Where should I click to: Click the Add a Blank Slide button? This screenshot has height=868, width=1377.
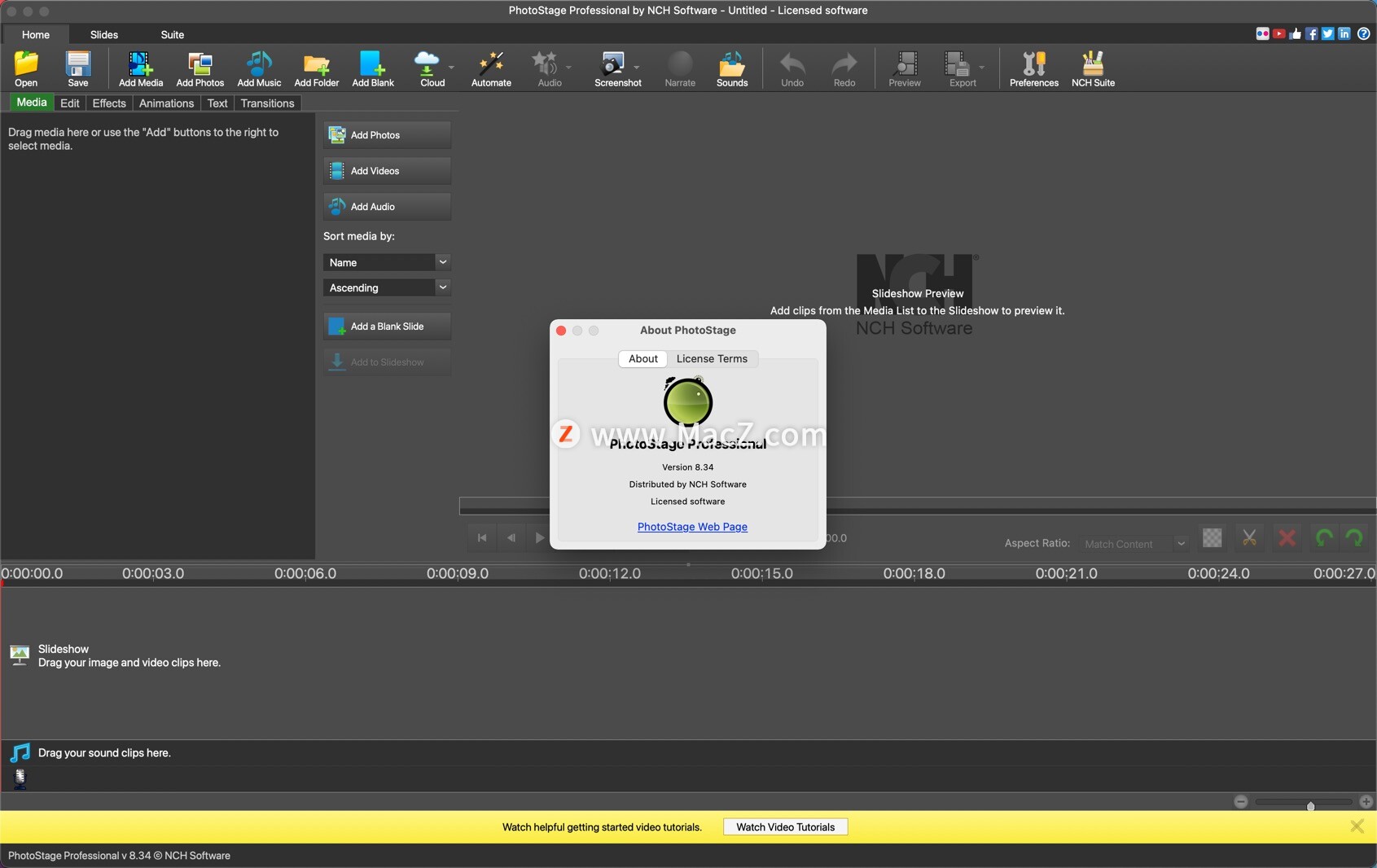(x=387, y=327)
